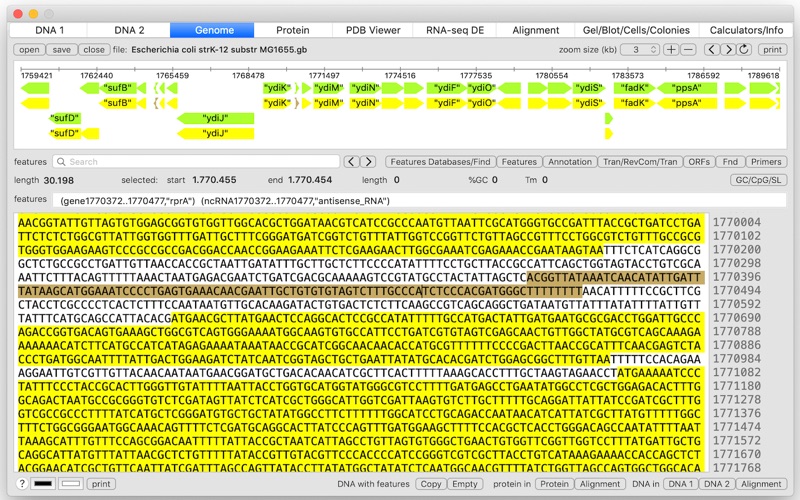The image size is (800, 500).
Task: Open the PDB Viewer tab
Action: tap(373, 30)
